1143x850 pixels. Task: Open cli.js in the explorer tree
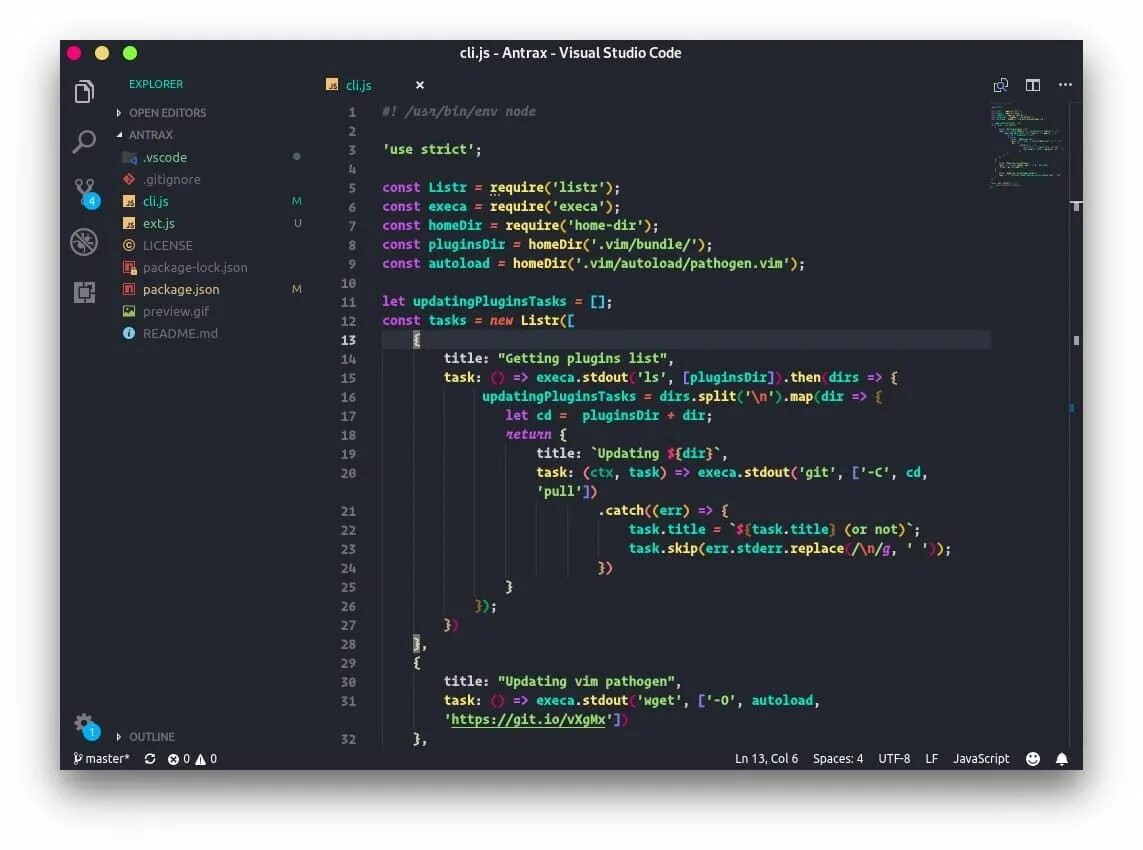tap(155, 201)
